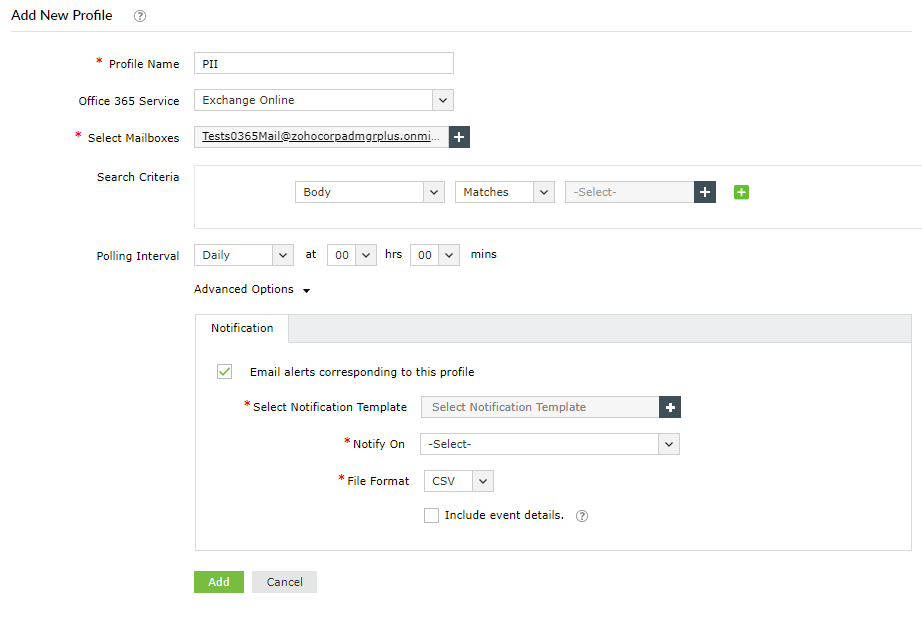Click the help icon beside Add New Profile
The height and width of the screenshot is (638, 922).
140,16
